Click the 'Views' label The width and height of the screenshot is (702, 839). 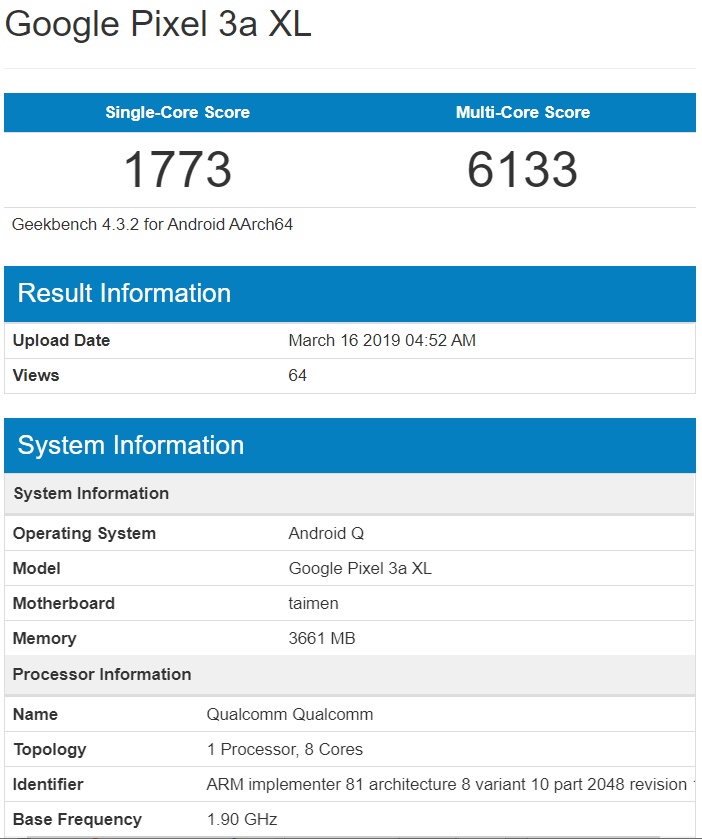click(36, 376)
